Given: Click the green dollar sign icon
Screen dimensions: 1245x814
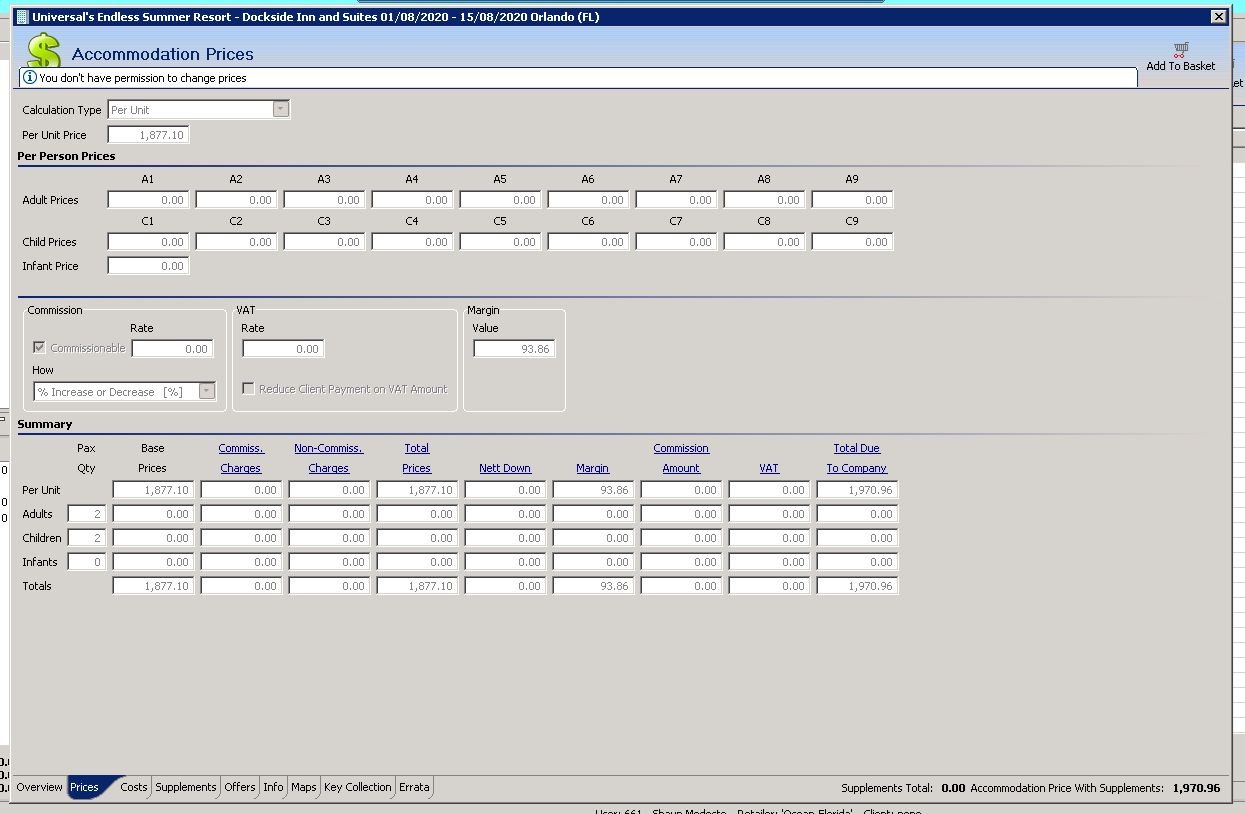Looking at the screenshot, I should tap(43, 52).
